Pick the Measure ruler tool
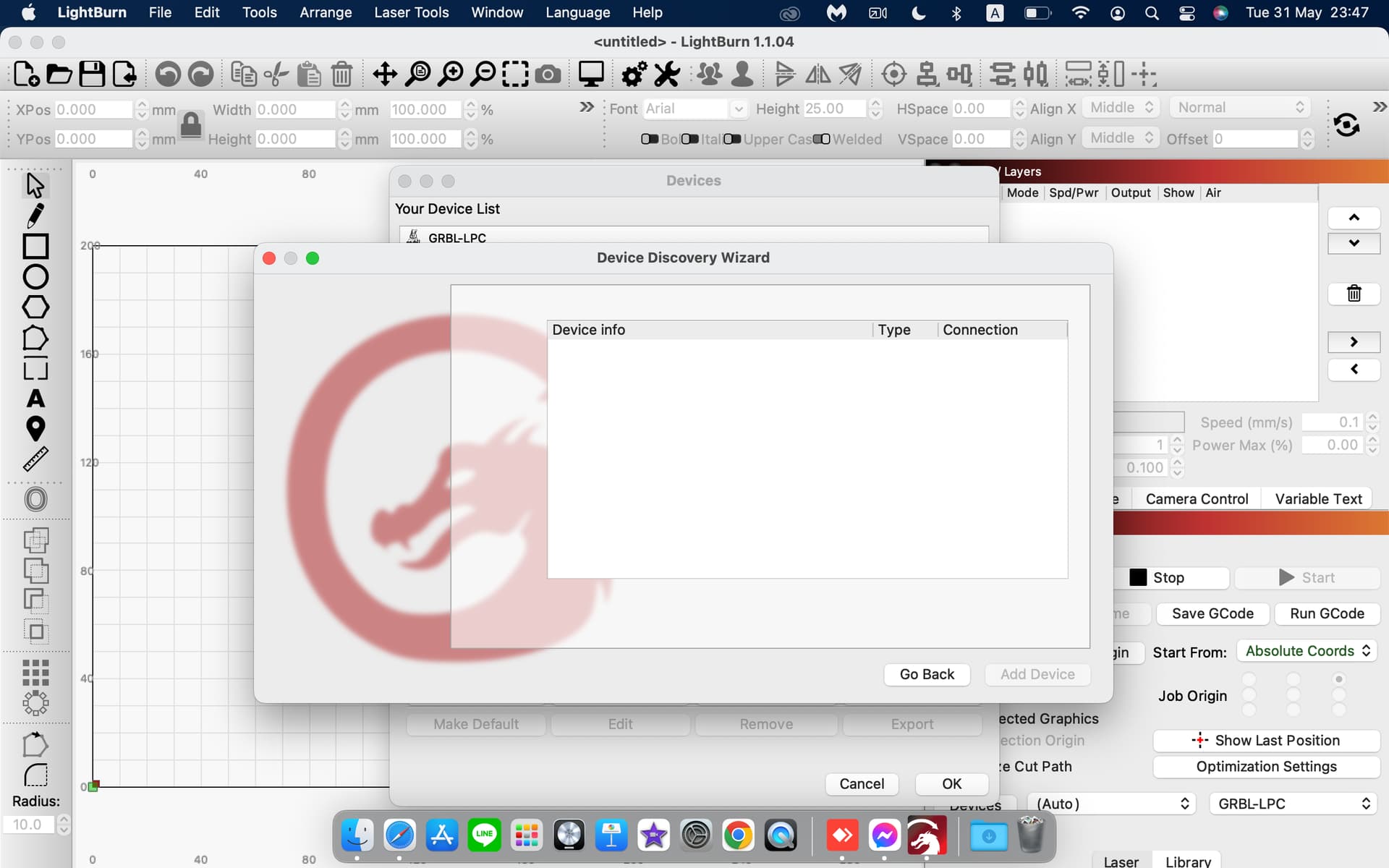 (35, 459)
